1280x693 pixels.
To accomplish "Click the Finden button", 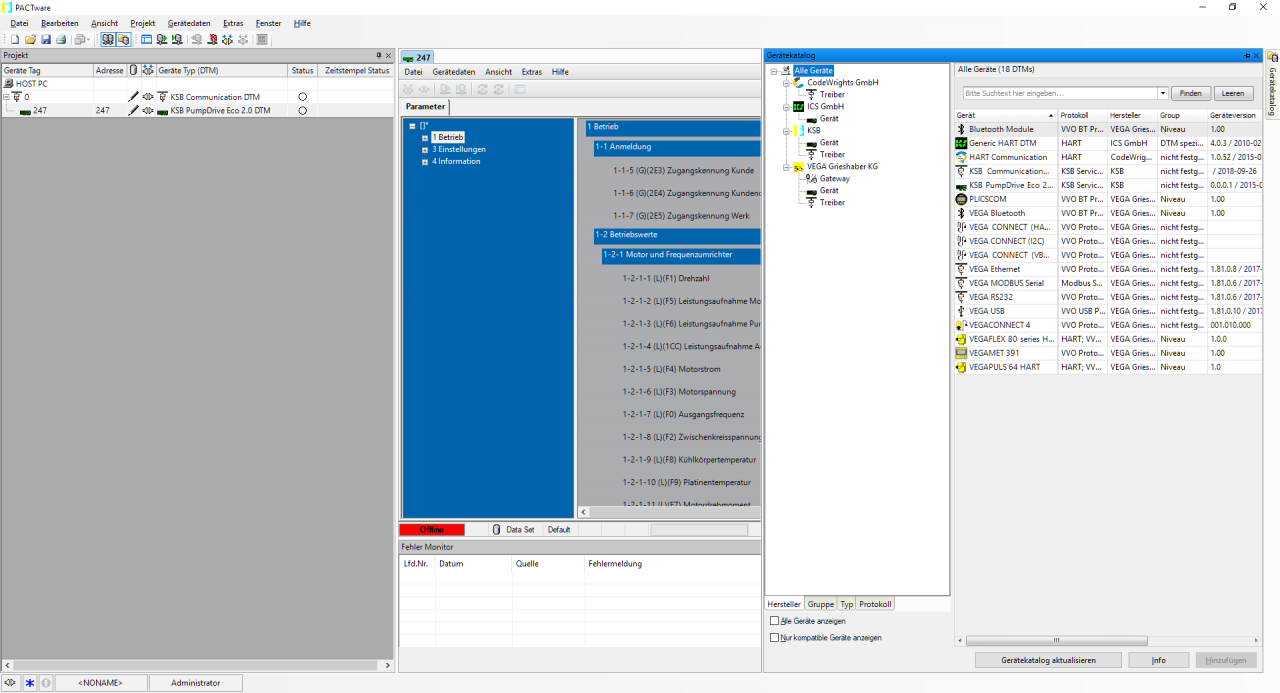I will coord(1190,92).
